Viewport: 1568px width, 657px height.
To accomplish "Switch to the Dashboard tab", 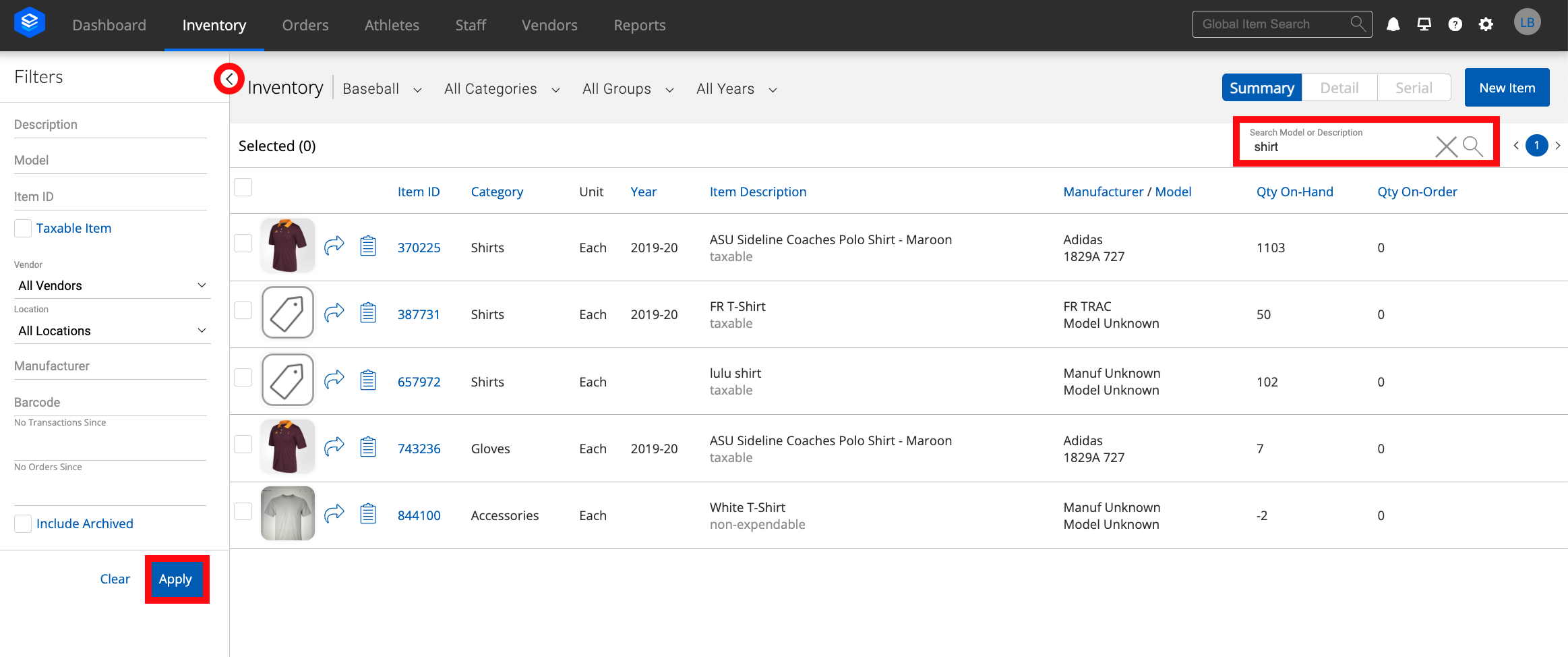I will tap(109, 25).
